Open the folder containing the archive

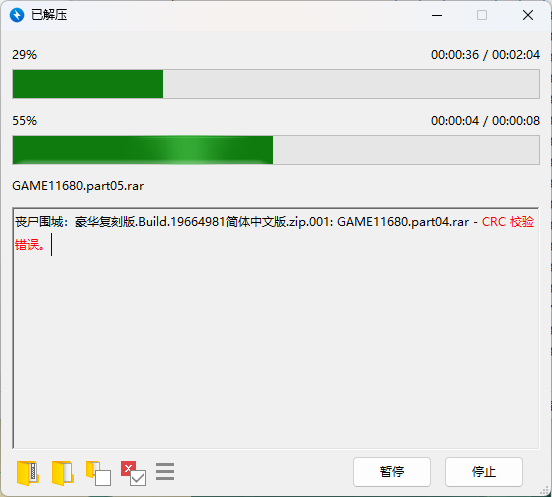click(x=27, y=473)
